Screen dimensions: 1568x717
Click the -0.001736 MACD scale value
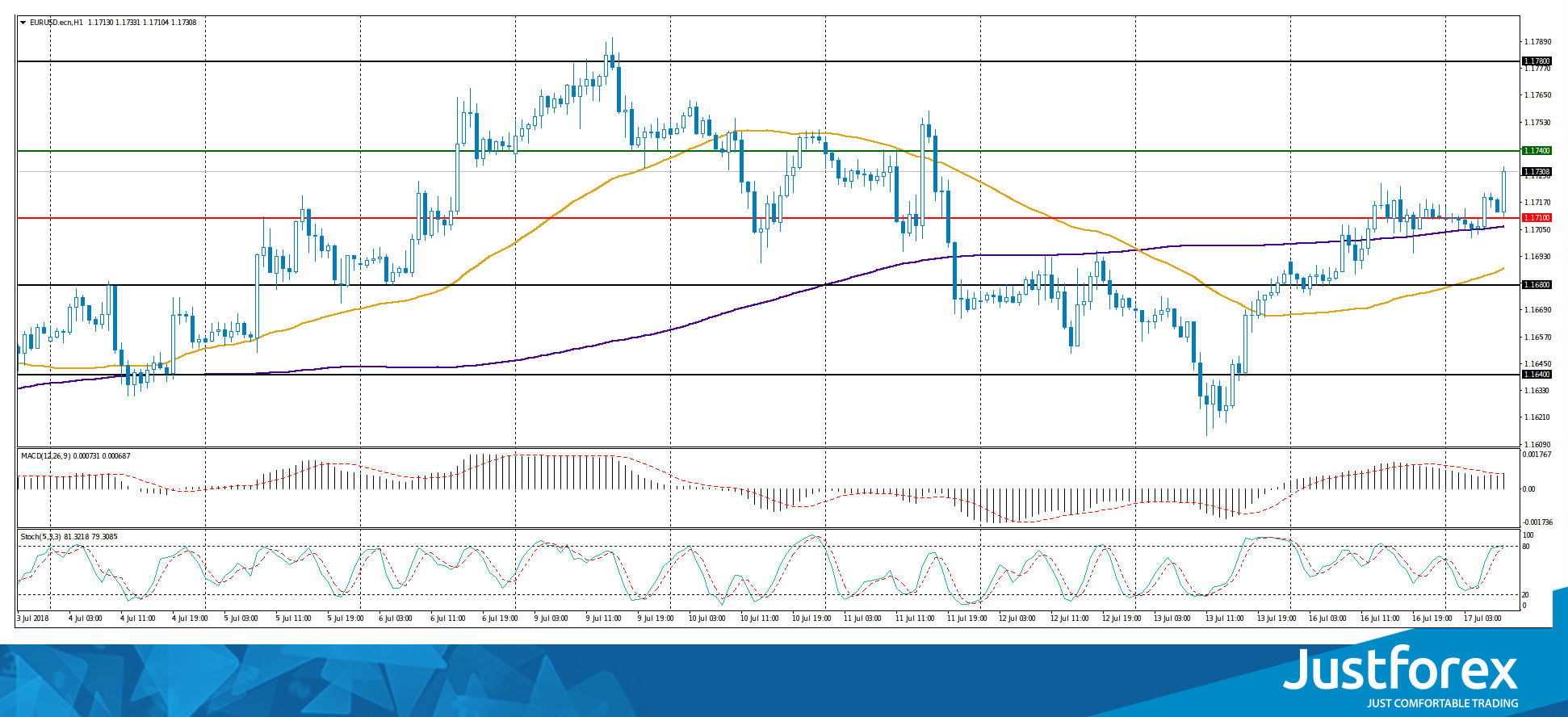1537,522
